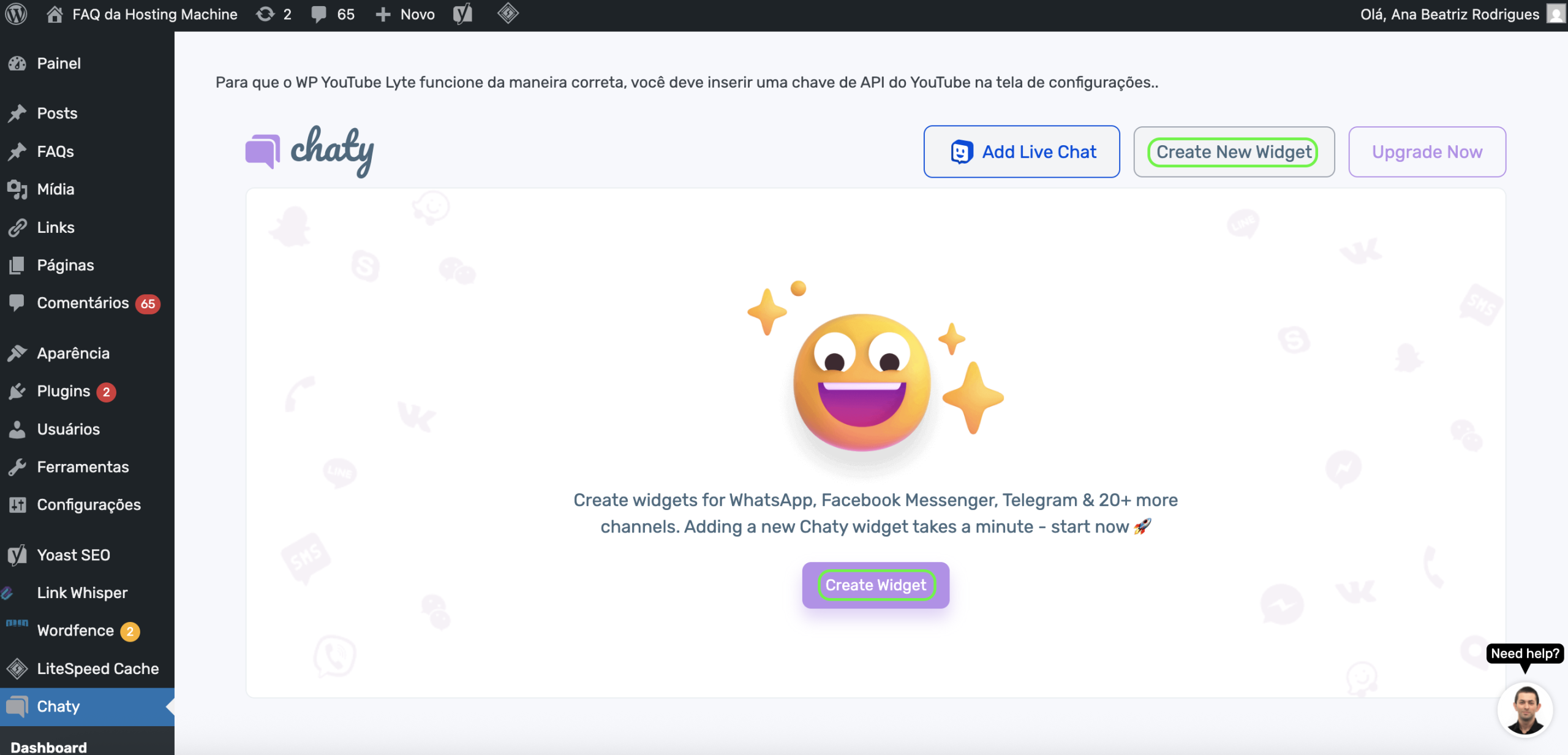Open the Páginas menu
The width and height of the screenshot is (1568, 755).
pyautogui.click(x=87, y=265)
